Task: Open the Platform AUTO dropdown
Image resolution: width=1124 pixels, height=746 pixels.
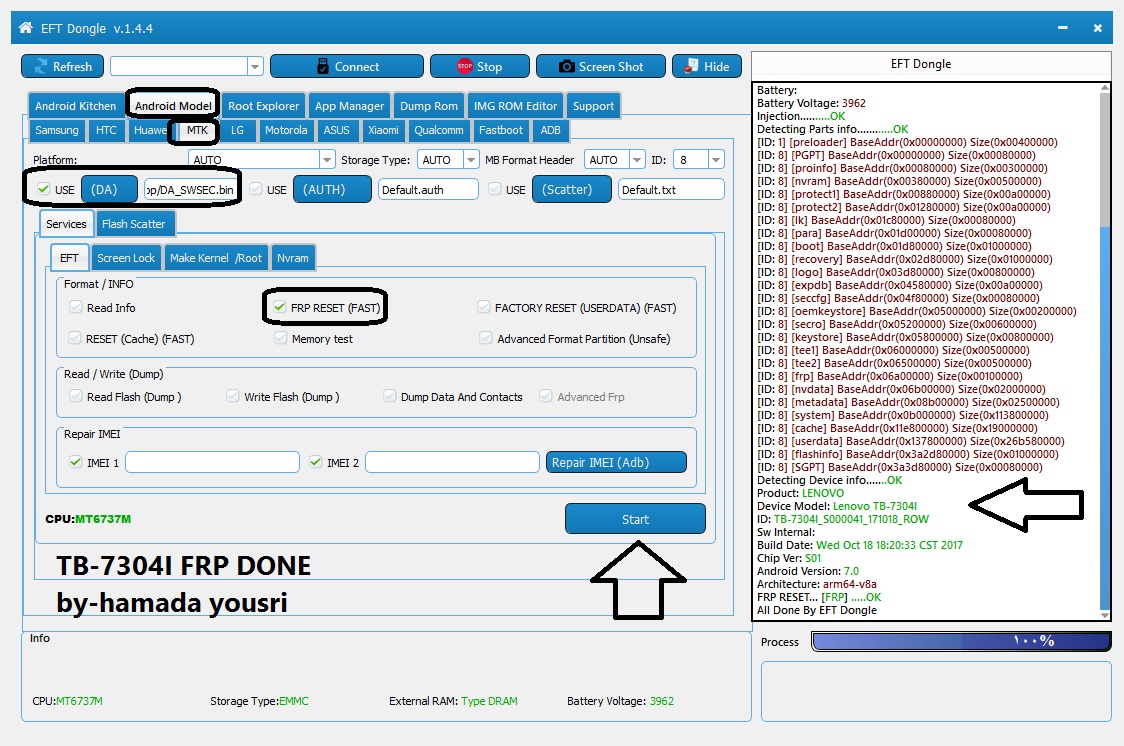Action: click(x=326, y=159)
